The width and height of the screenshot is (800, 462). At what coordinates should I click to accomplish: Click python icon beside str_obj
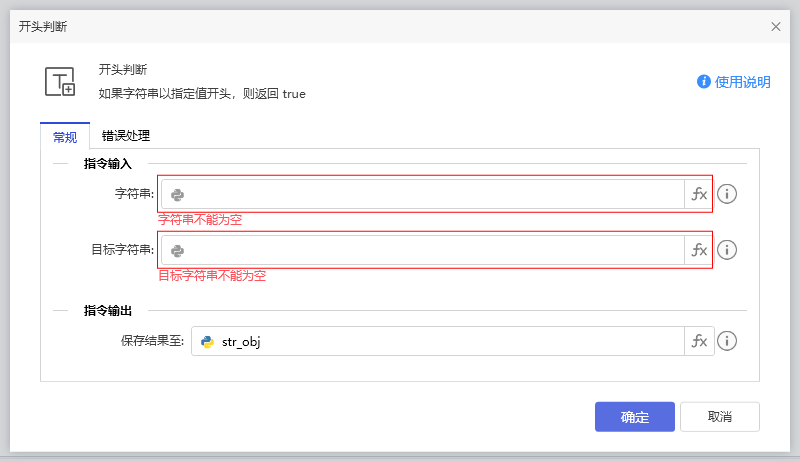click(x=207, y=342)
